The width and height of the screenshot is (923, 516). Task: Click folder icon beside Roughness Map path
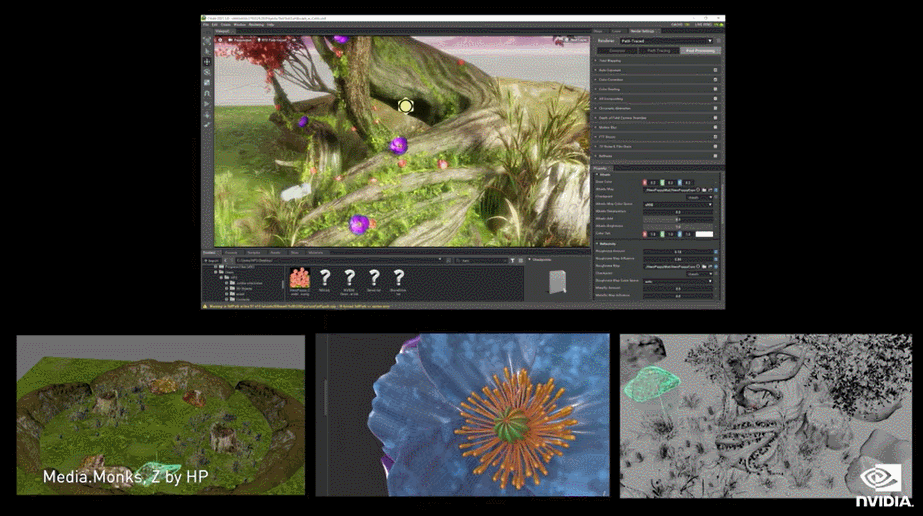point(703,267)
